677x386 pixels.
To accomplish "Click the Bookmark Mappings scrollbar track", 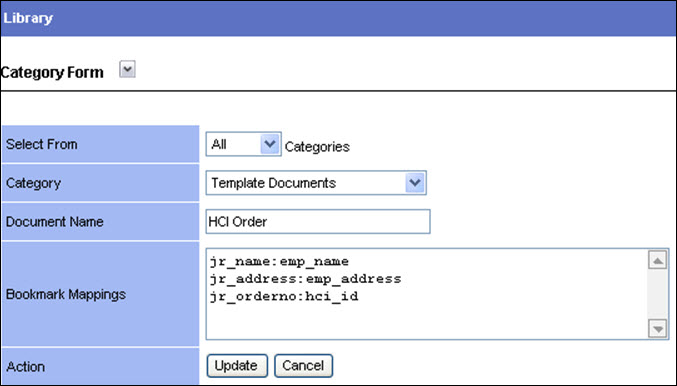I will 658,294.
